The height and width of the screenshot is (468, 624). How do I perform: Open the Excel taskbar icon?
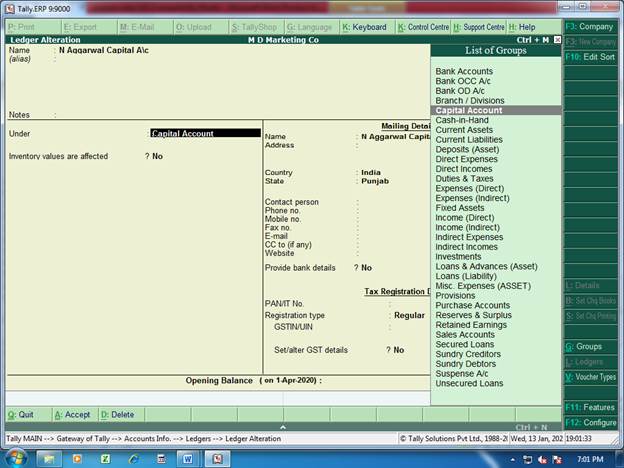pos(105,459)
